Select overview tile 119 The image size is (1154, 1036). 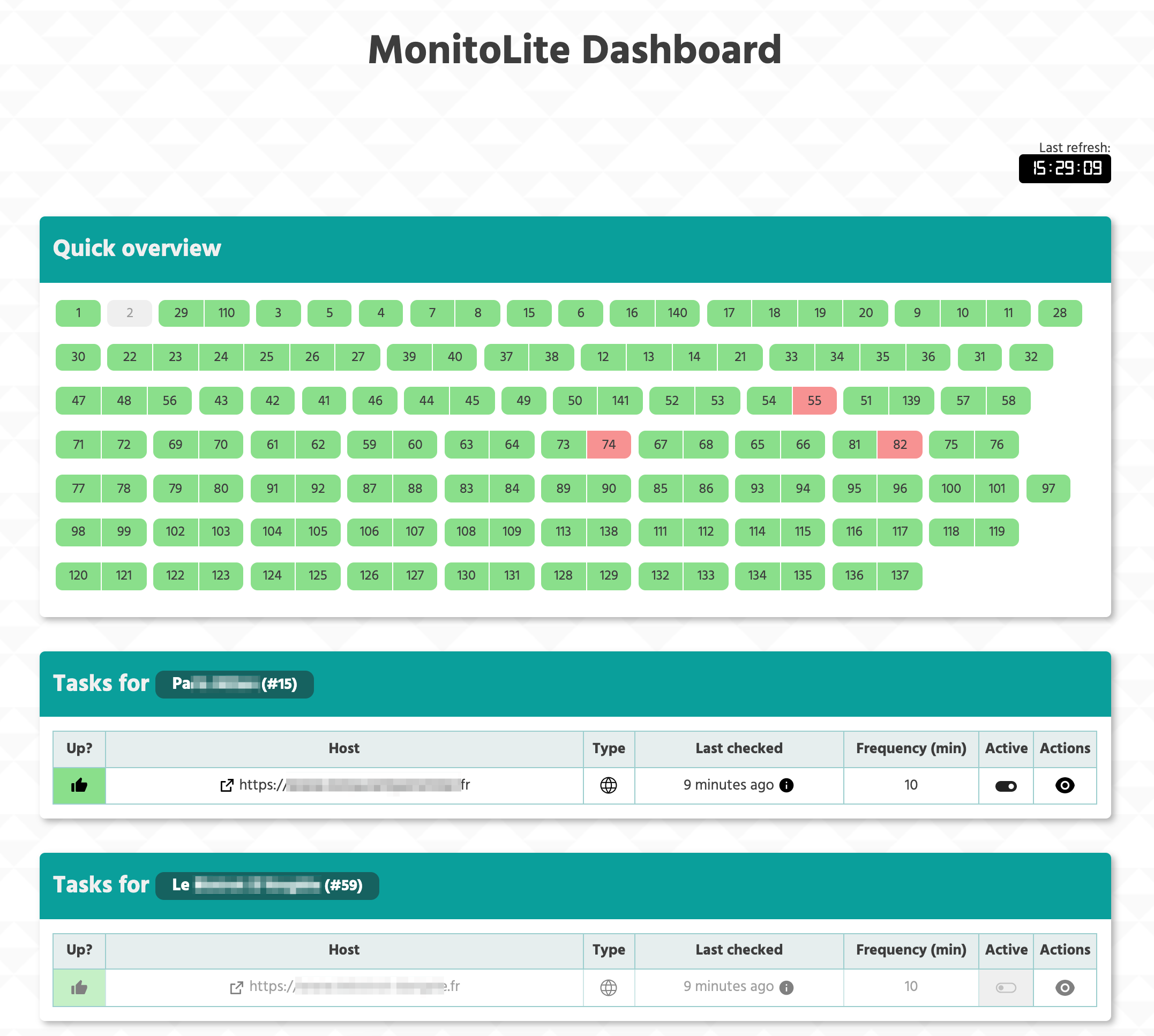(996, 532)
